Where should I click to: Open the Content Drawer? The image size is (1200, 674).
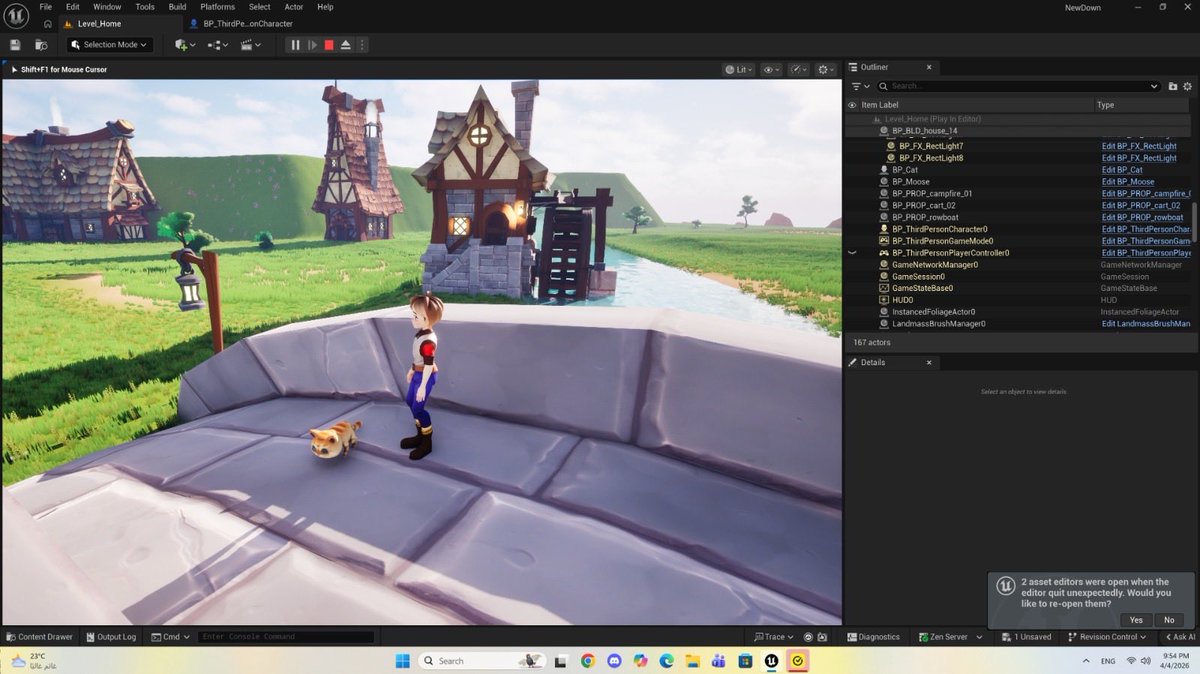pyautogui.click(x=39, y=636)
